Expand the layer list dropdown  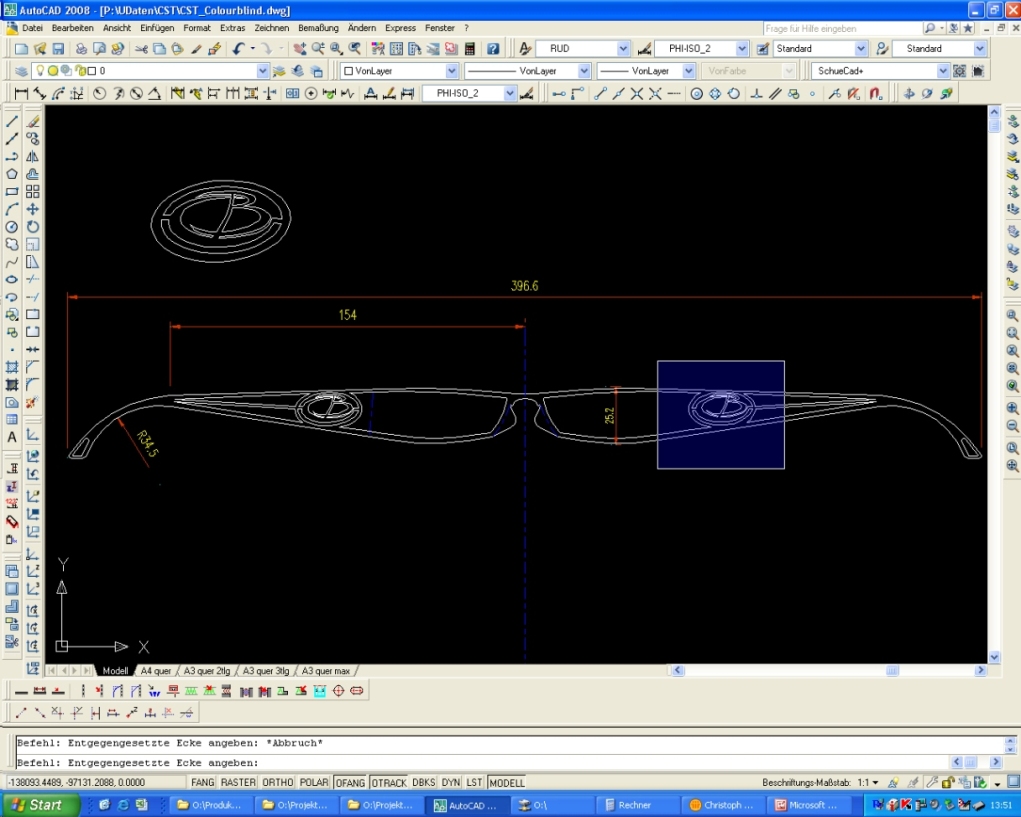(x=263, y=71)
